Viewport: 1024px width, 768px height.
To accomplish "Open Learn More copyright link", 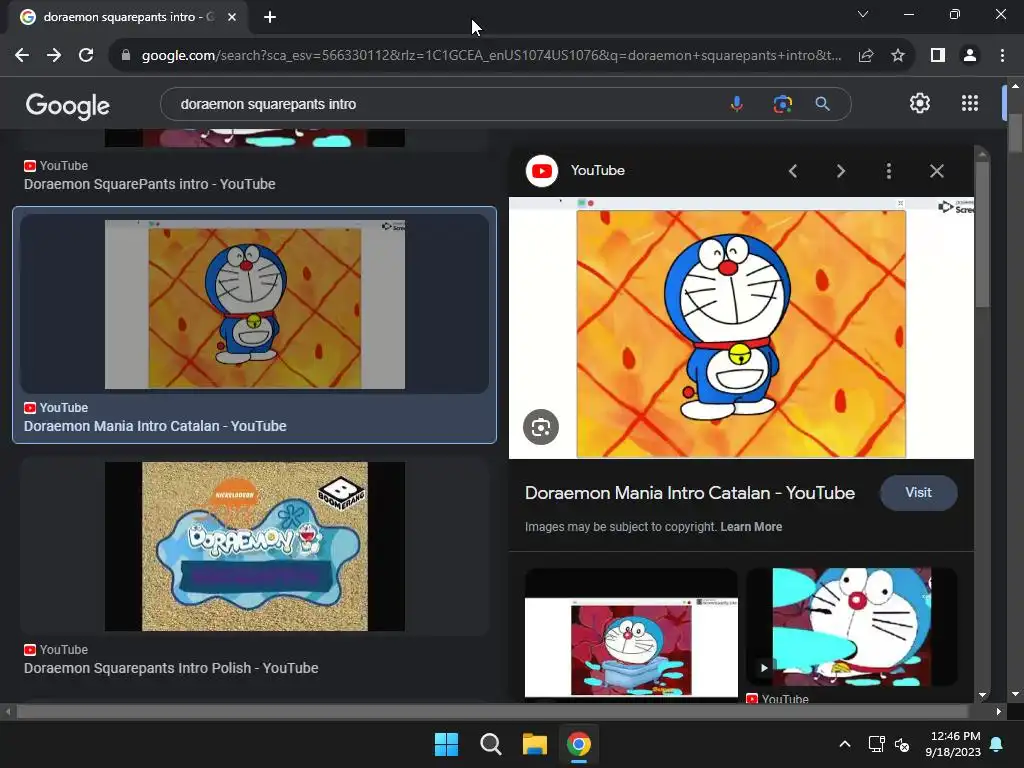I will [x=751, y=527].
